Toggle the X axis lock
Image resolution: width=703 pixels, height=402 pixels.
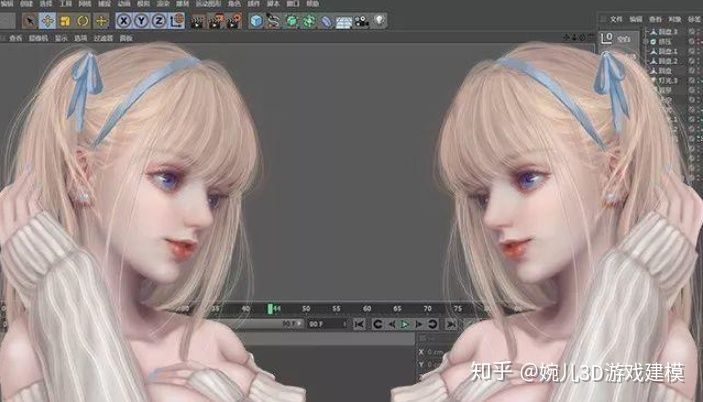[x=124, y=21]
